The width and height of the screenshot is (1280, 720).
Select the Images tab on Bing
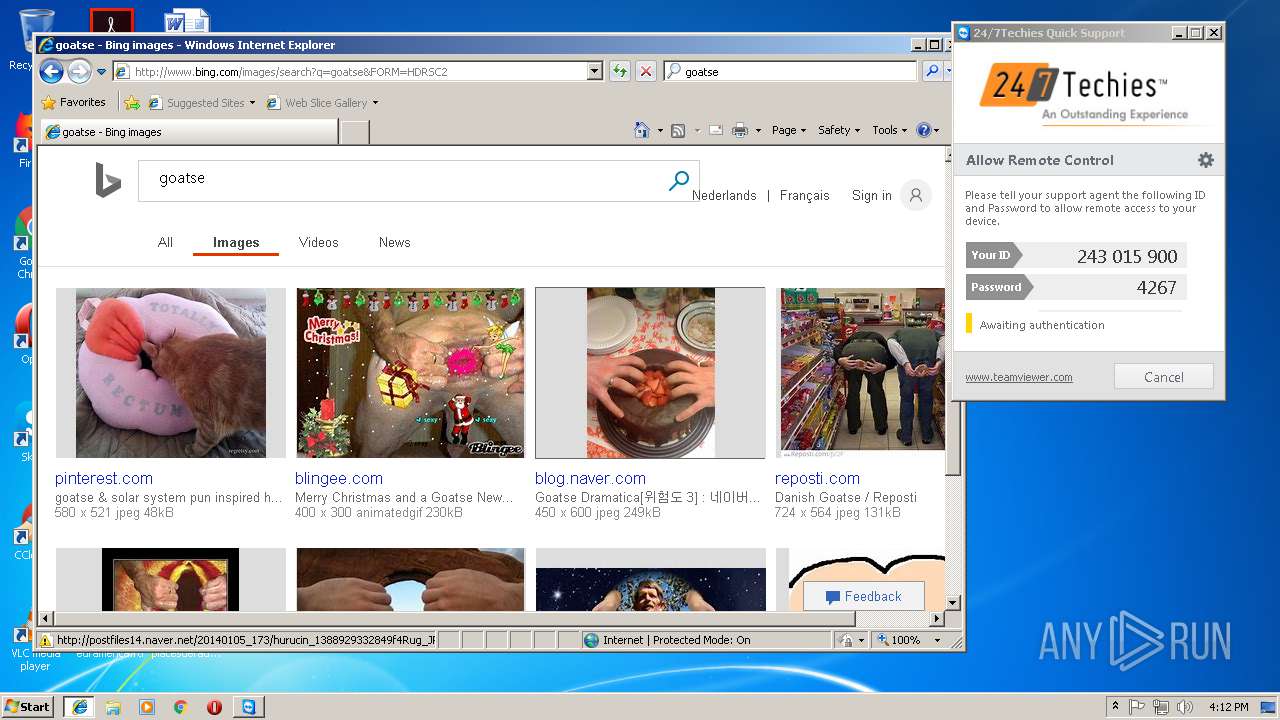click(x=236, y=242)
